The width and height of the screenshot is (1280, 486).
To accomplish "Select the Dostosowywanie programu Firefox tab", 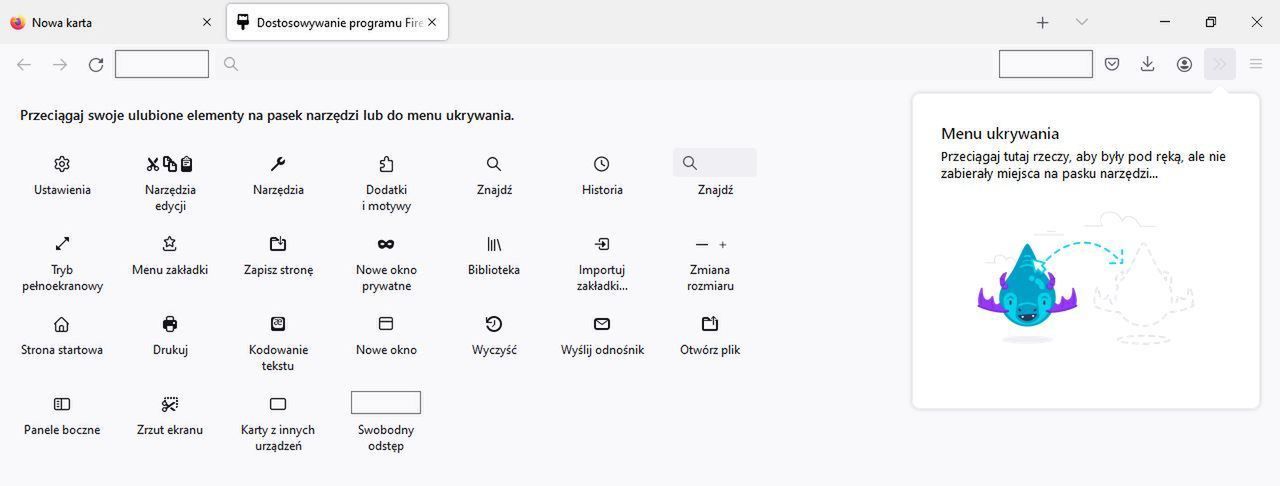I will click(338, 22).
